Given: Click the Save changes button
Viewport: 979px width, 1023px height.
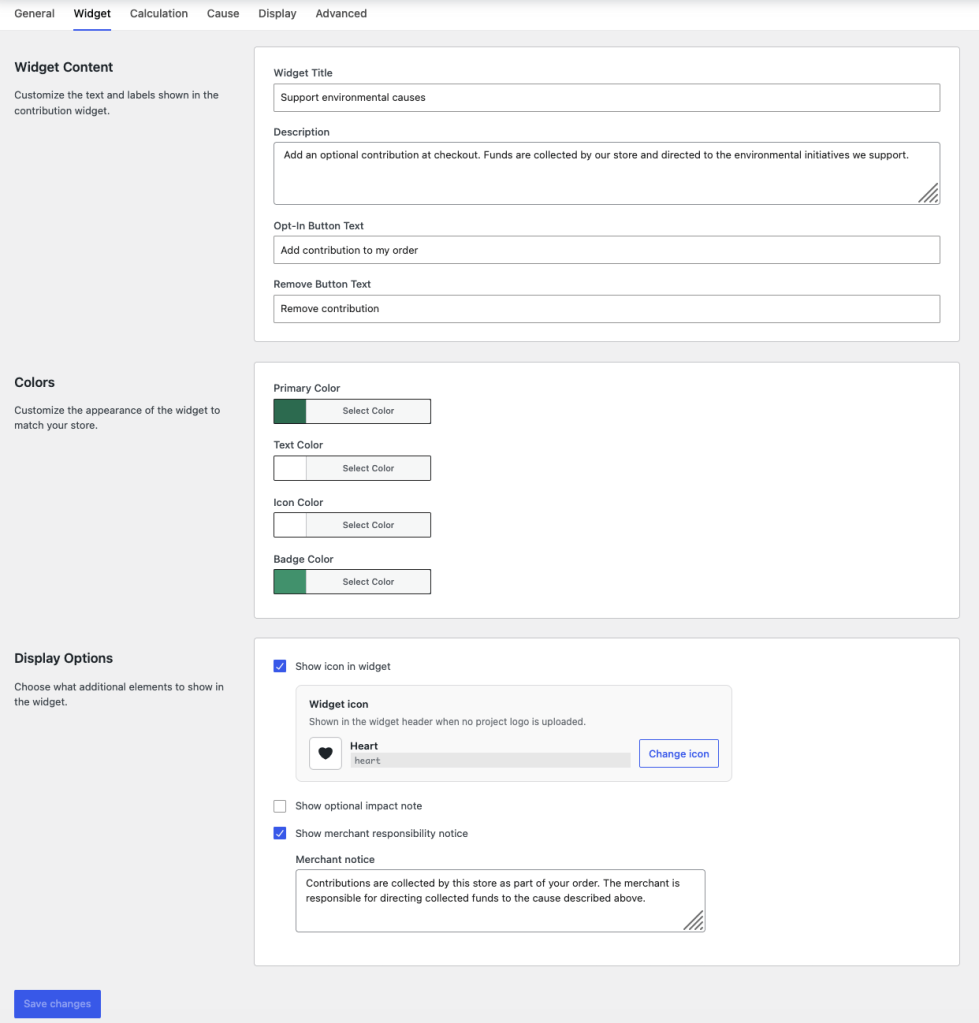Looking at the screenshot, I should click(57, 1003).
